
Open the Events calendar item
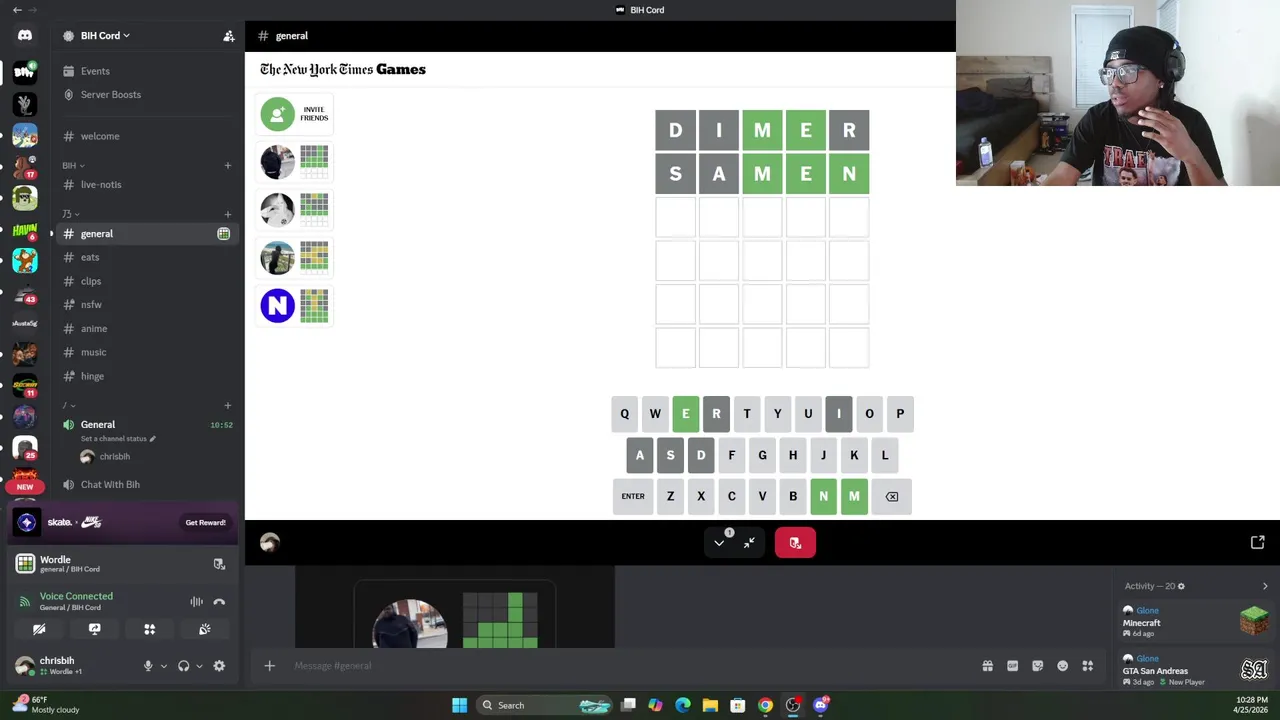[95, 71]
